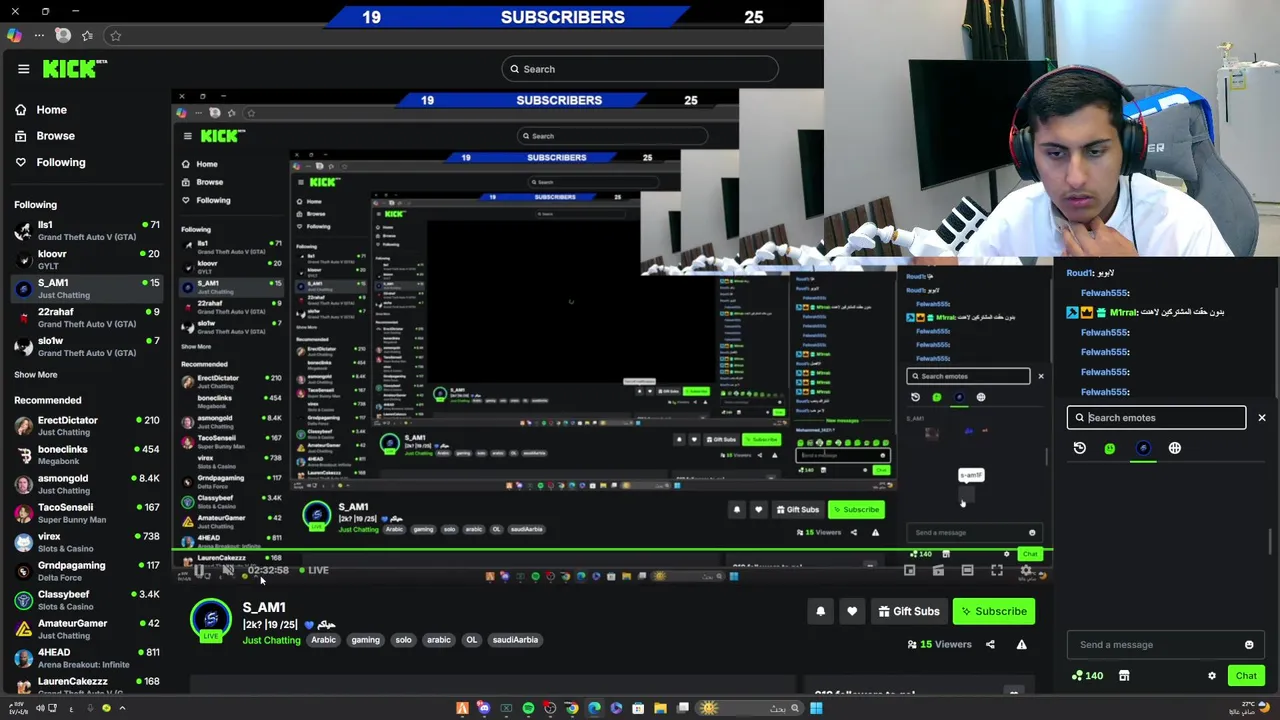Select the solo stream tag
This screenshot has width=1280, height=720.
pyautogui.click(x=403, y=640)
